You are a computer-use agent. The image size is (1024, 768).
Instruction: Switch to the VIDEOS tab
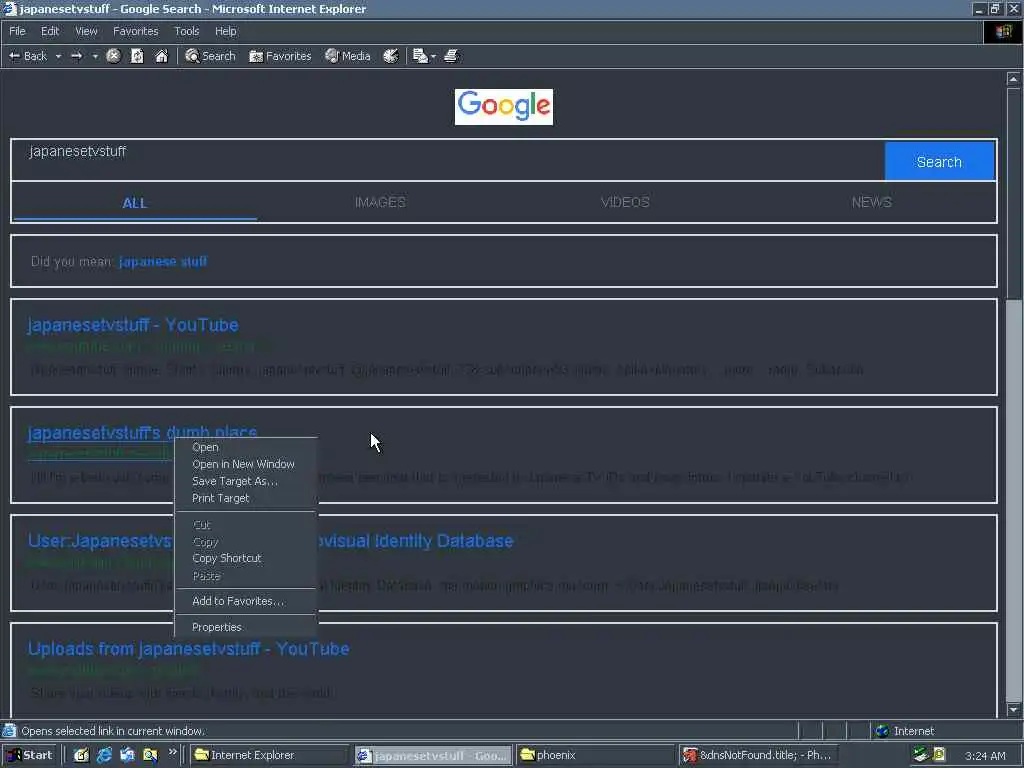click(625, 202)
